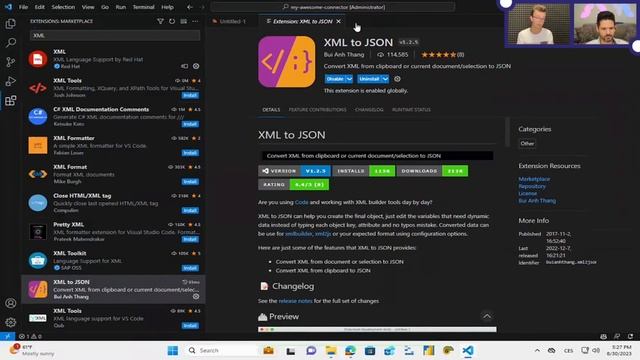The height and width of the screenshot is (360, 640).
Task: Select Close HTML/XML tag in results list
Action: coord(113,203)
